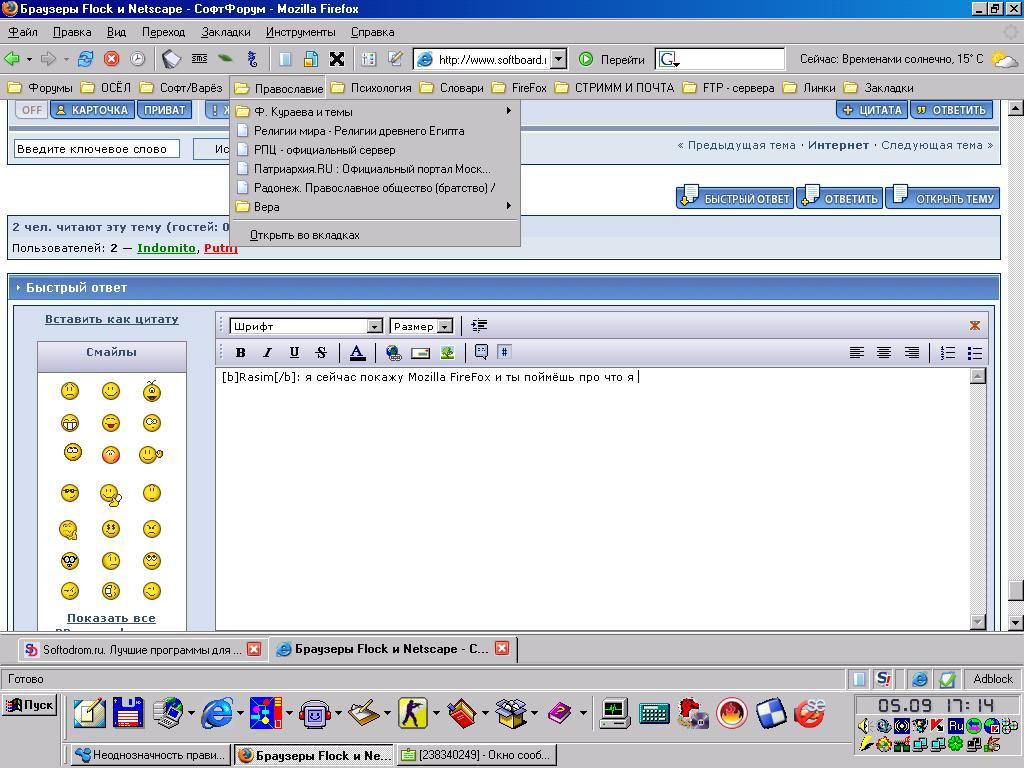Insert a bulleted list
Viewport: 1024px width, 768px height.
(974, 353)
